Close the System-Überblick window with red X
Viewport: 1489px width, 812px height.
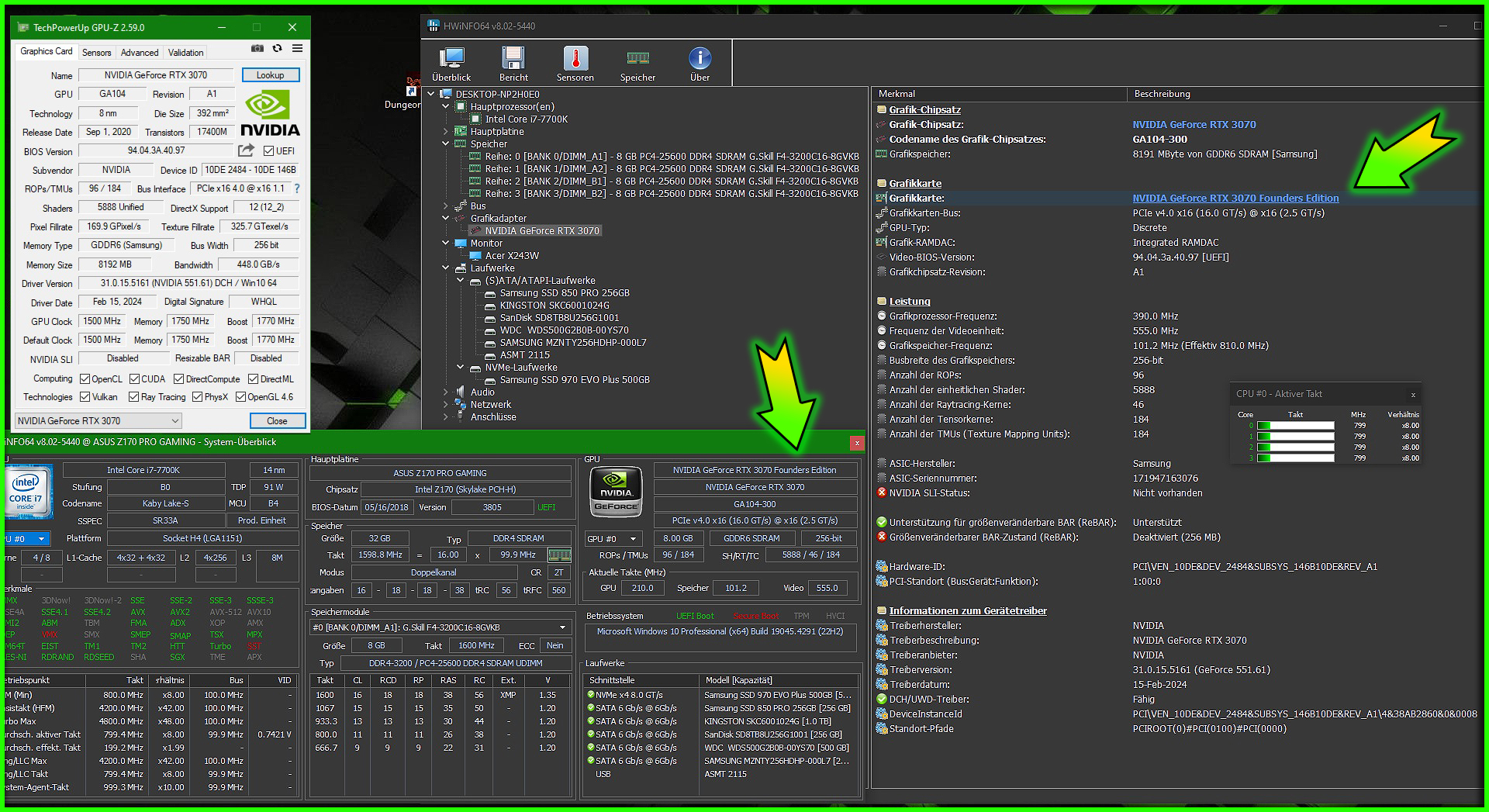tap(856, 442)
